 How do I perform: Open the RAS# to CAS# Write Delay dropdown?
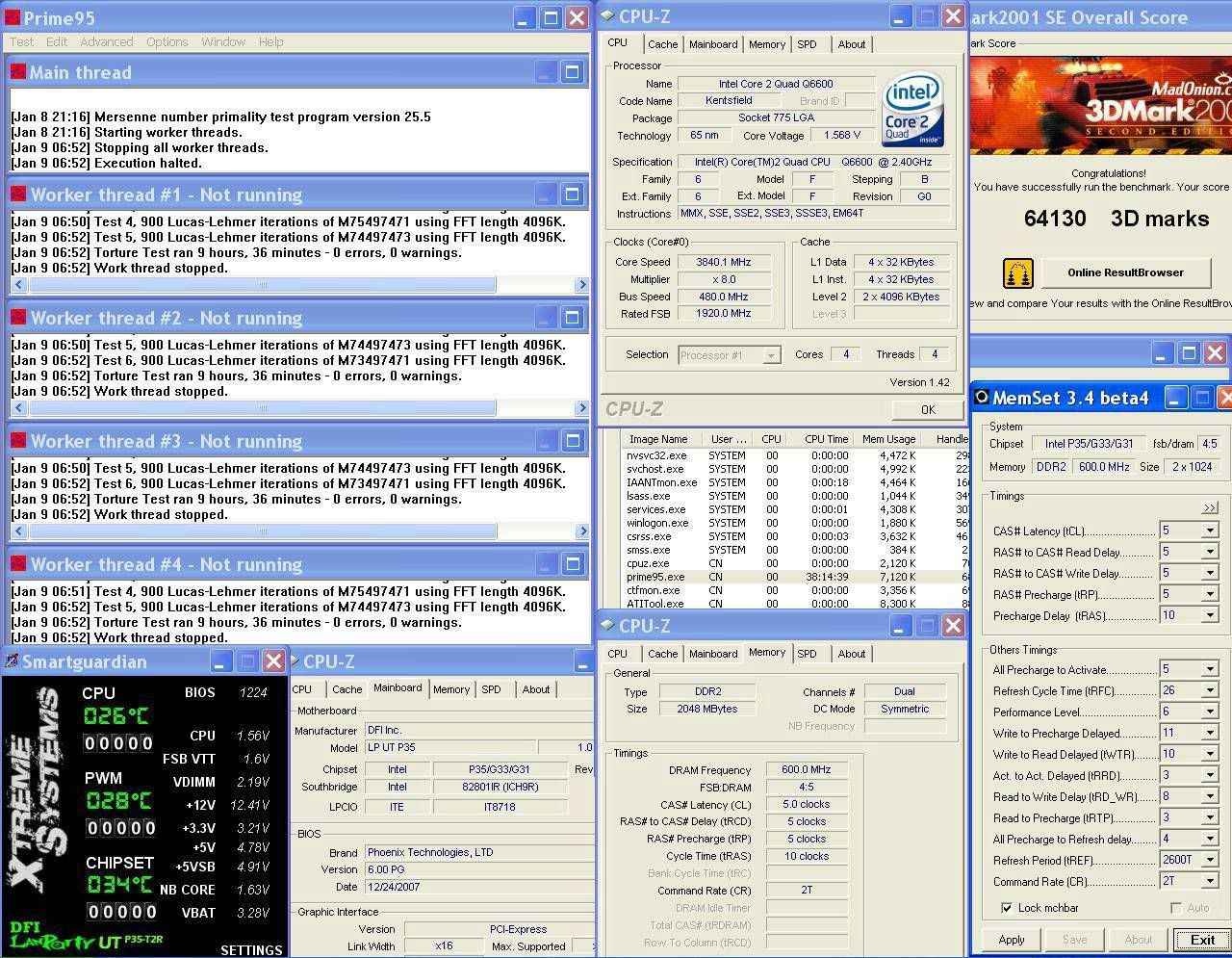tap(1210, 573)
